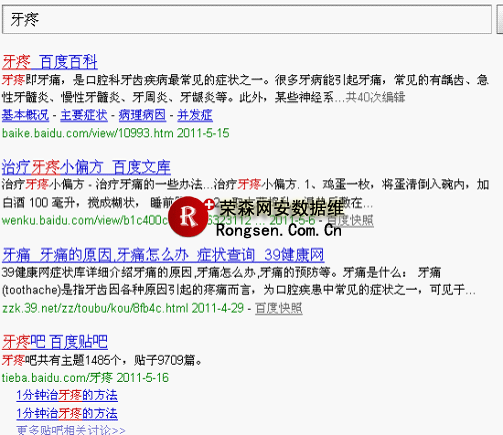Viewport: 503px width, 435px height.
Task: Click the Rongsen.Com.Cn watermark text
Action: [x=279, y=230]
